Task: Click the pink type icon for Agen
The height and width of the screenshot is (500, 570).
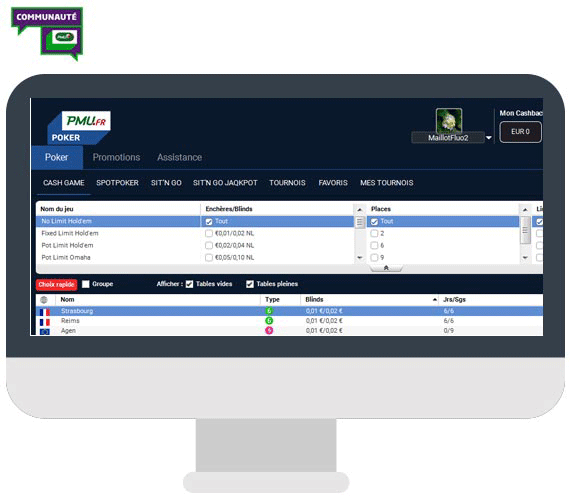Action: (269, 331)
